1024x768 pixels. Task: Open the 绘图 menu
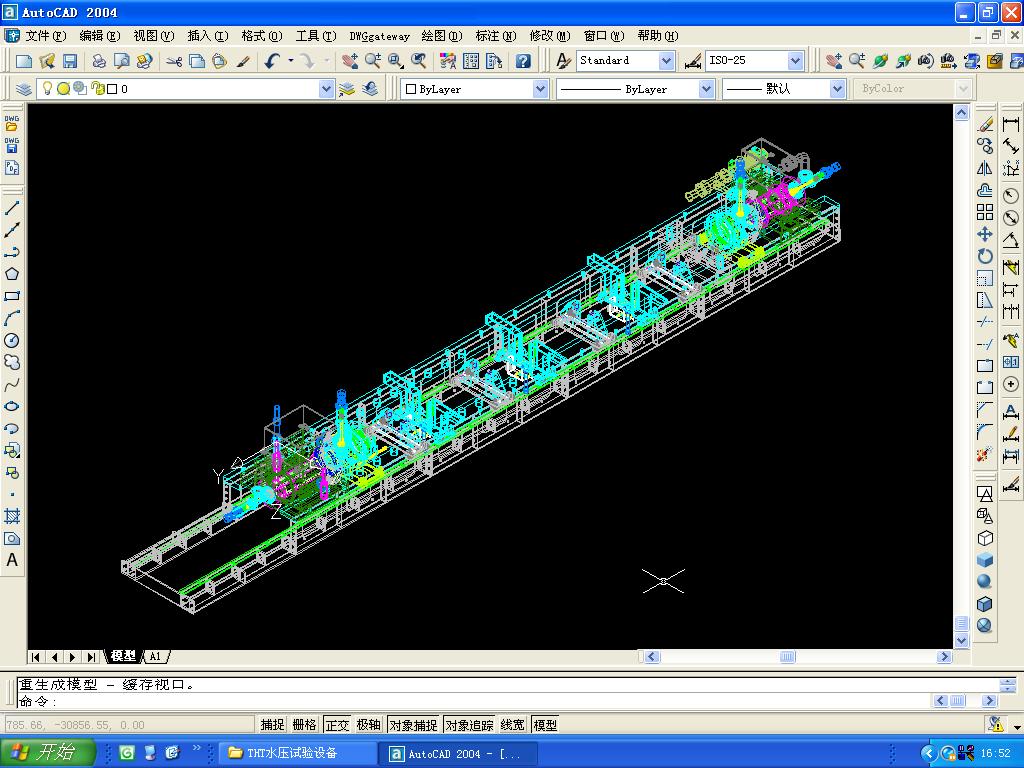(441, 36)
